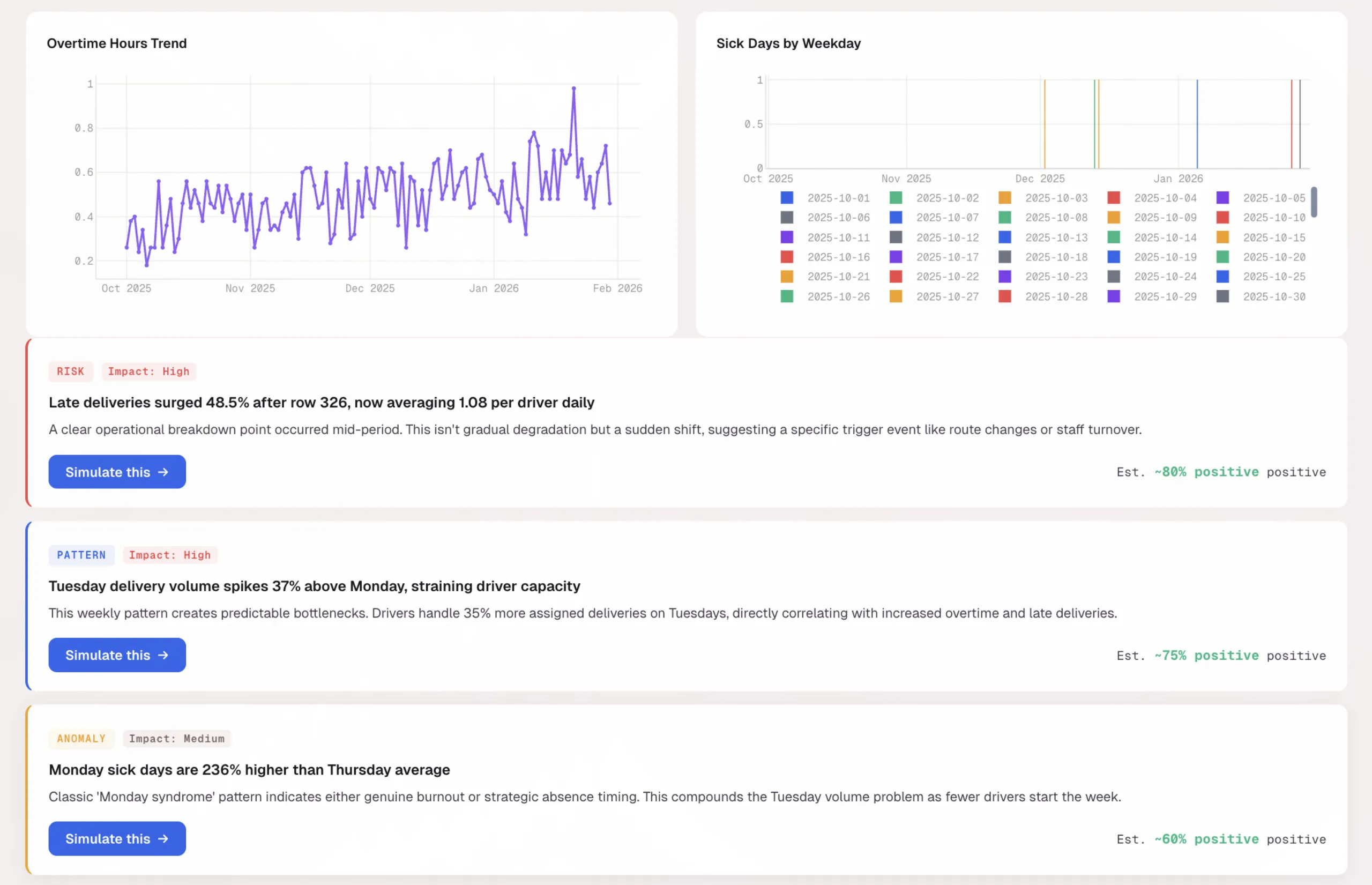
Task: Click the Impact: Medium tag beside ANOMALY
Action: pyautogui.click(x=176, y=739)
